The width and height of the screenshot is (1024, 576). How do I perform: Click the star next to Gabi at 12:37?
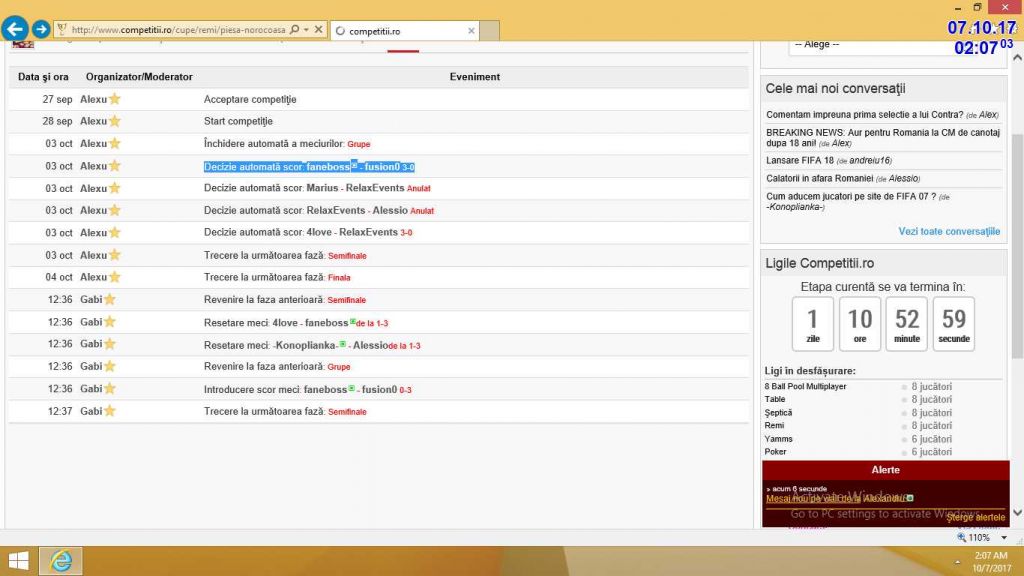110,411
